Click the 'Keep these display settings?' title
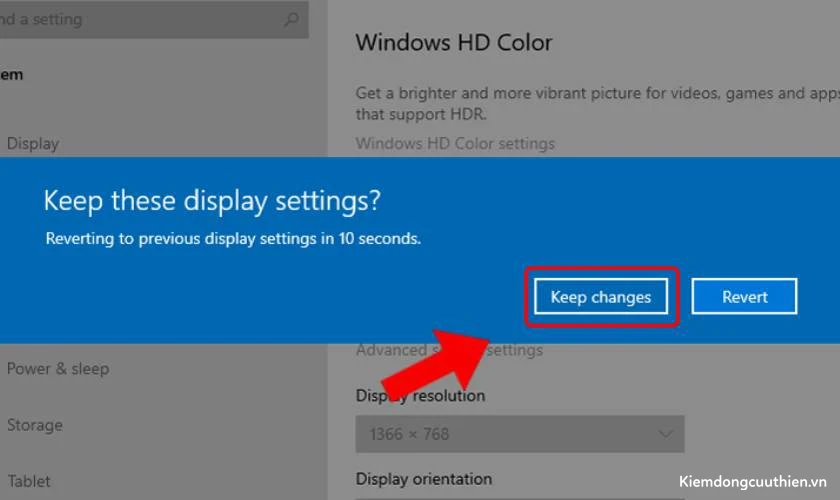 (x=212, y=202)
